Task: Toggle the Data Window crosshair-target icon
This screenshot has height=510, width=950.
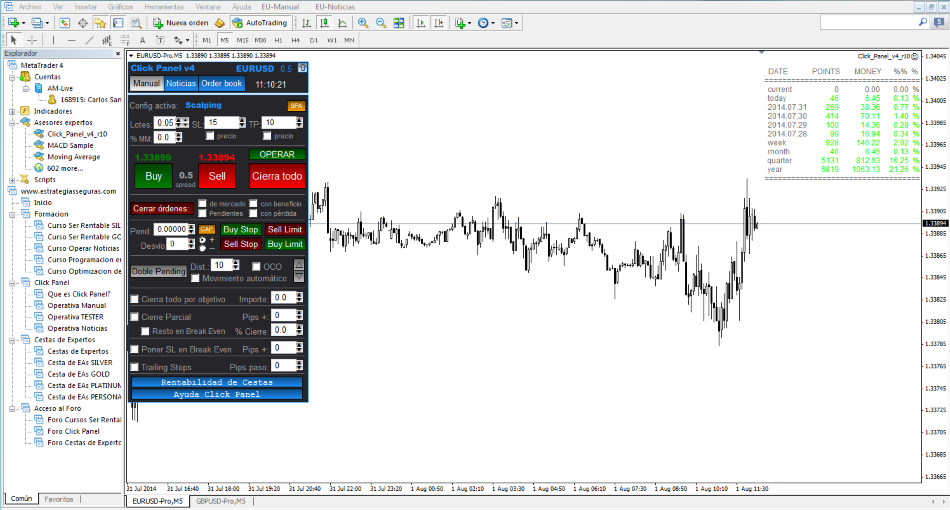Action: coord(82,23)
